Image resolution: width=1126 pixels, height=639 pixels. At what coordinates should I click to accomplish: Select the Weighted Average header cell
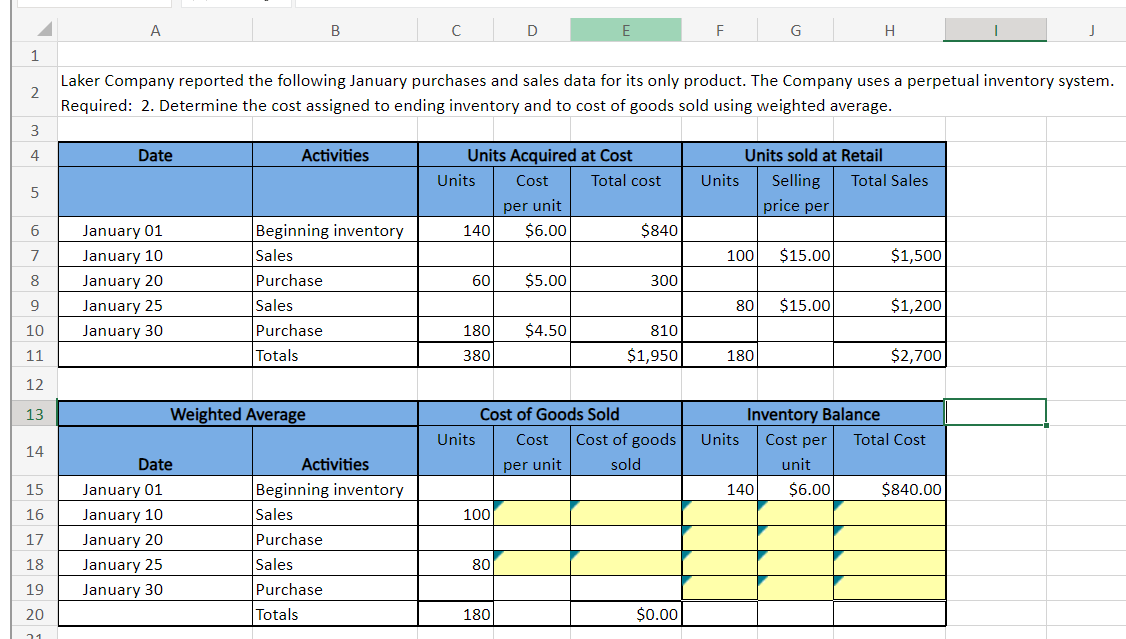click(236, 414)
